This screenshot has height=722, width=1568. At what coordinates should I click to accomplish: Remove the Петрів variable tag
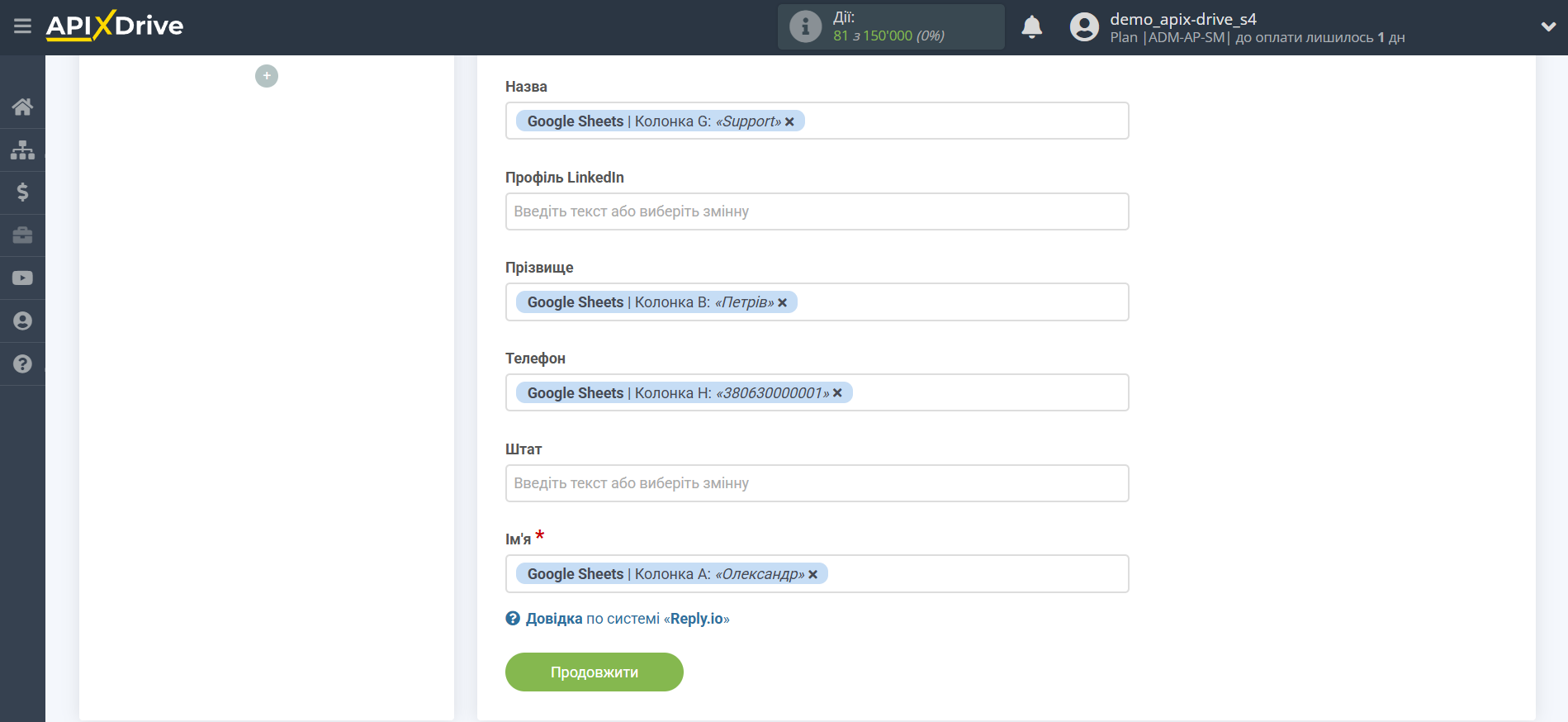(782, 303)
